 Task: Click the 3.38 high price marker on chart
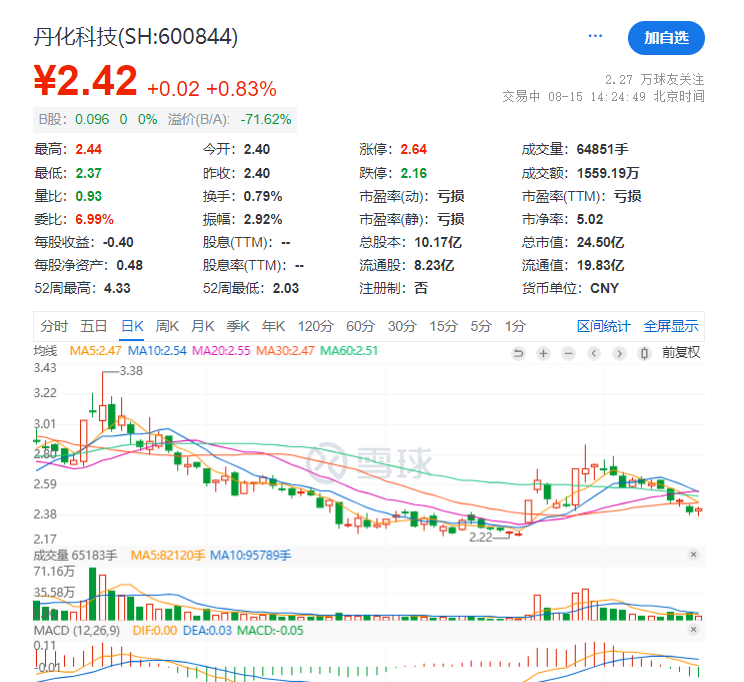pos(131,371)
